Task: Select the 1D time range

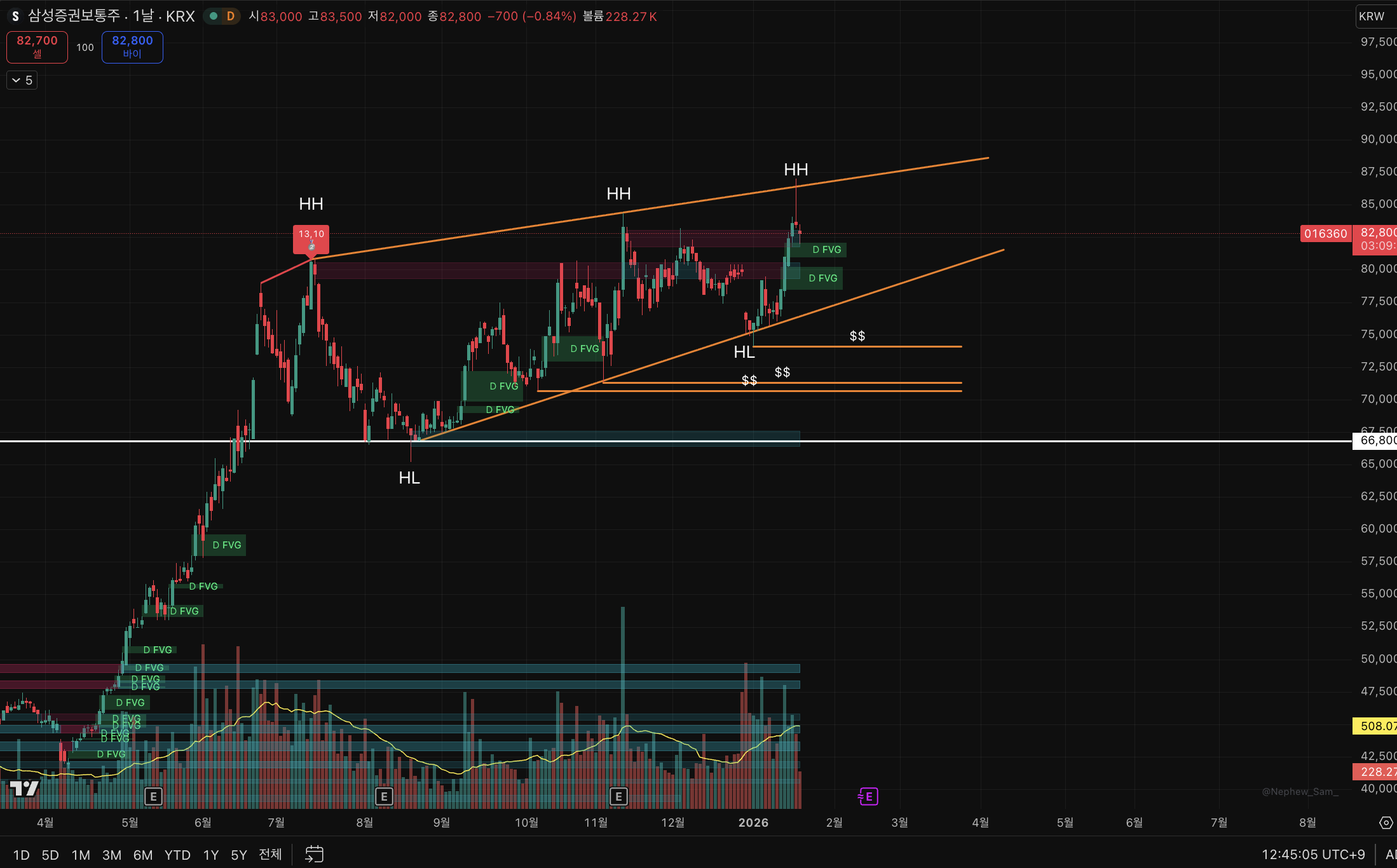Action: (x=21, y=855)
